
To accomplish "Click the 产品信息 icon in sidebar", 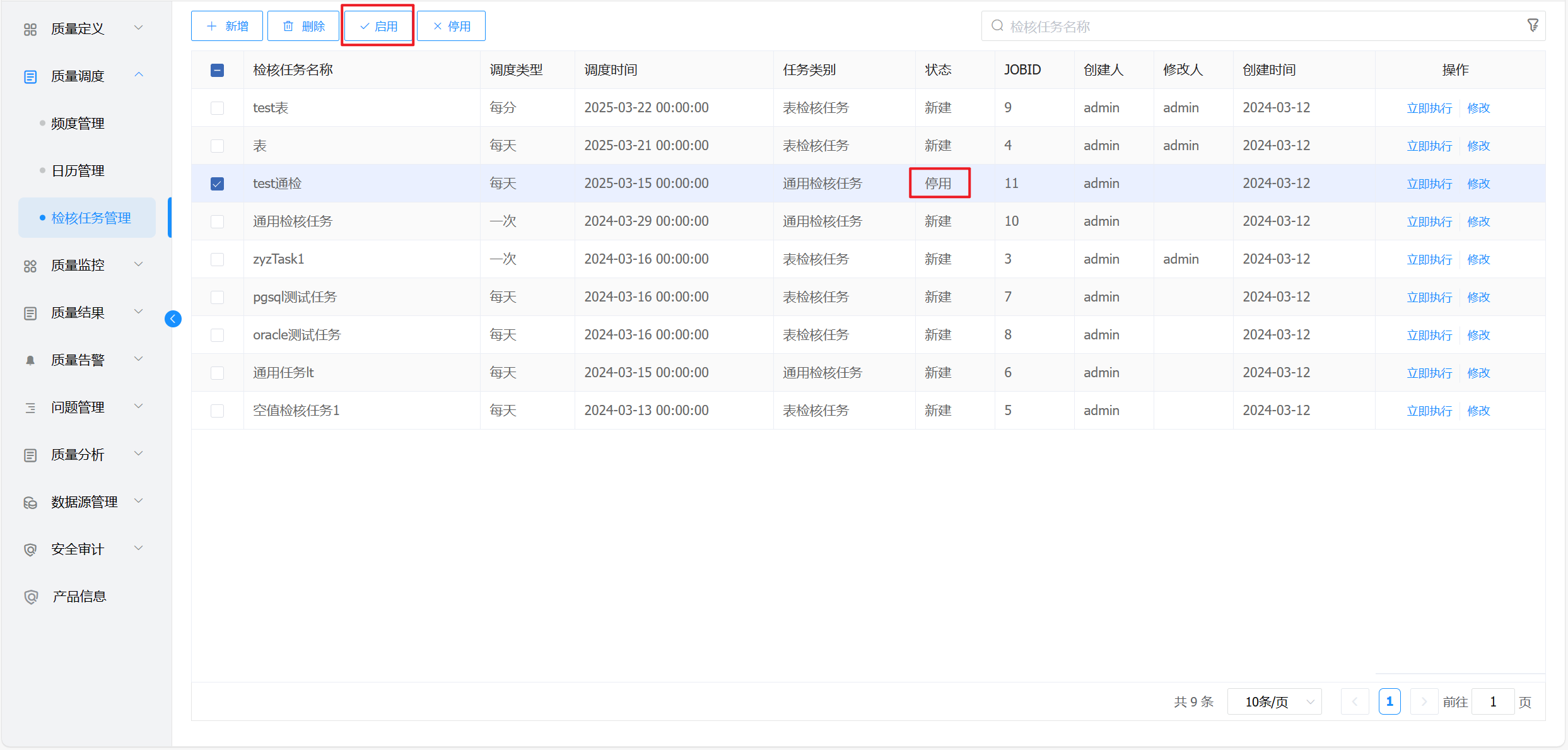I will [30, 597].
